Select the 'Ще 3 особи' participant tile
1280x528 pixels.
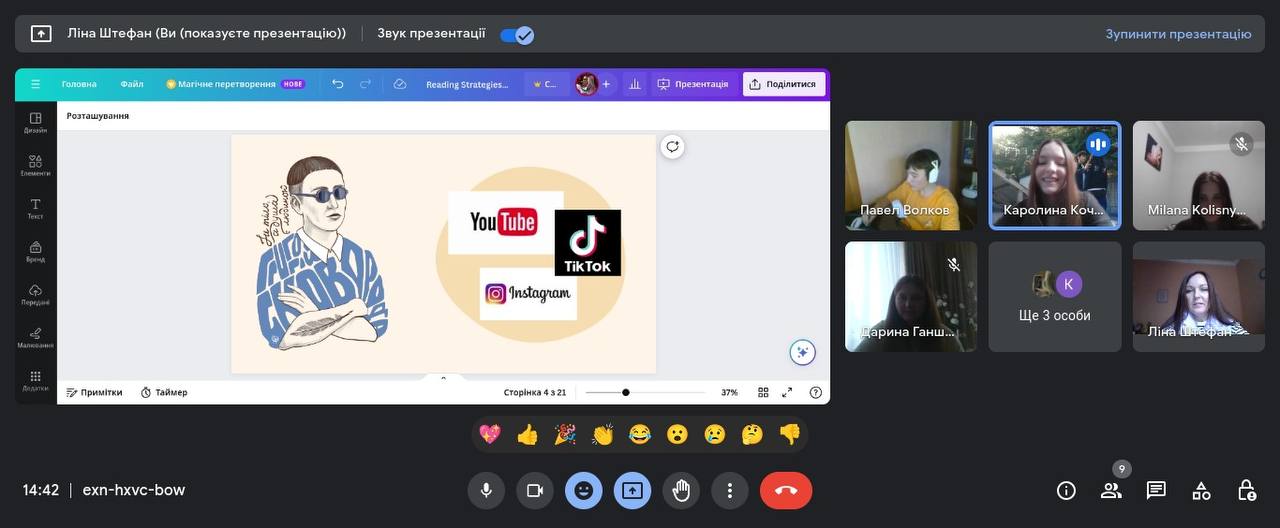coord(1055,297)
